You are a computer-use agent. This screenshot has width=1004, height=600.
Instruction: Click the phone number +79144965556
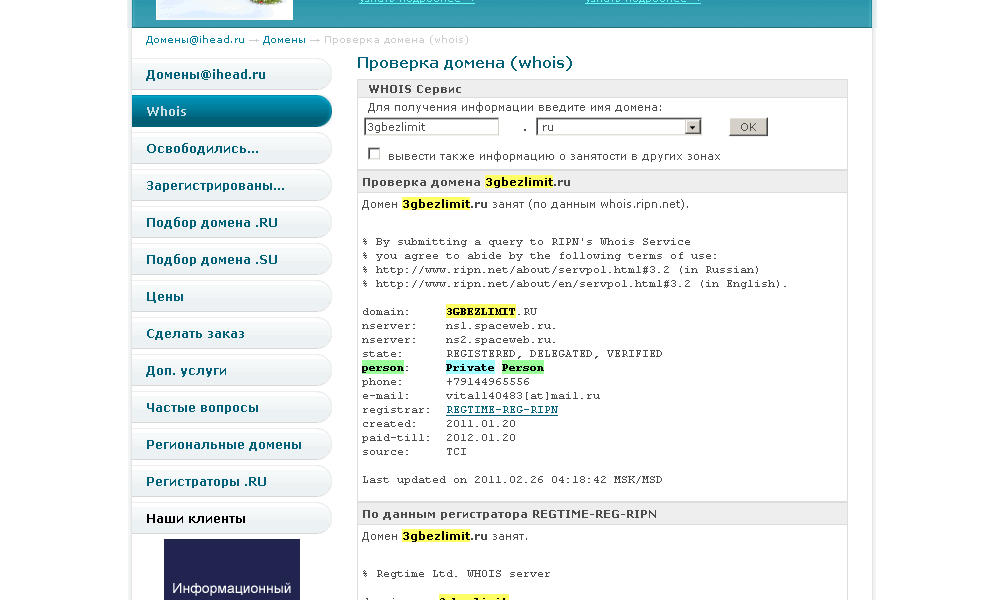(488, 382)
